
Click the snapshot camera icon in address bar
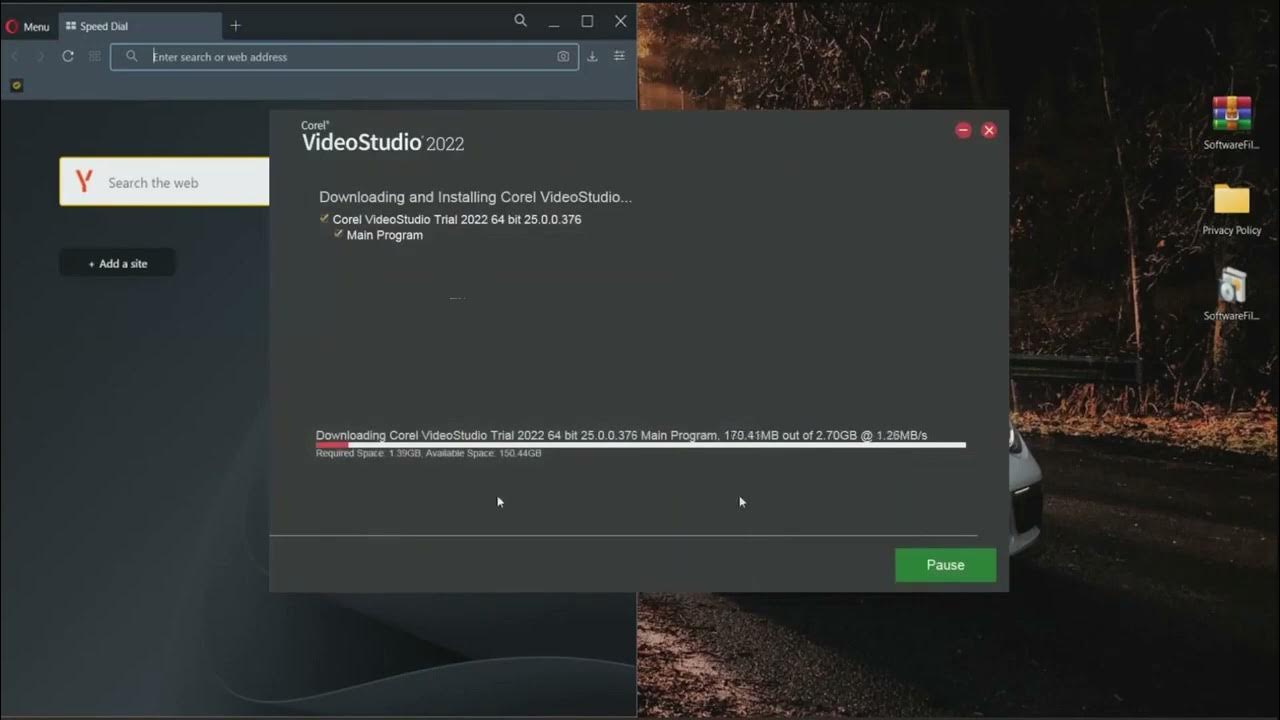point(563,57)
